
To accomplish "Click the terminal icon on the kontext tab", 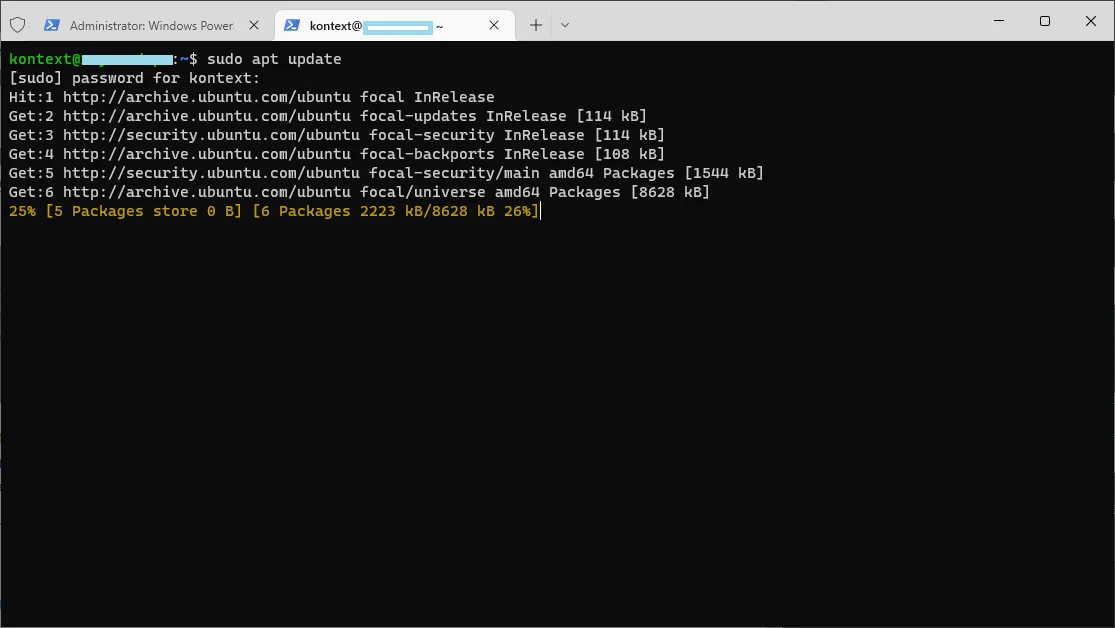I will click(x=291, y=25).
